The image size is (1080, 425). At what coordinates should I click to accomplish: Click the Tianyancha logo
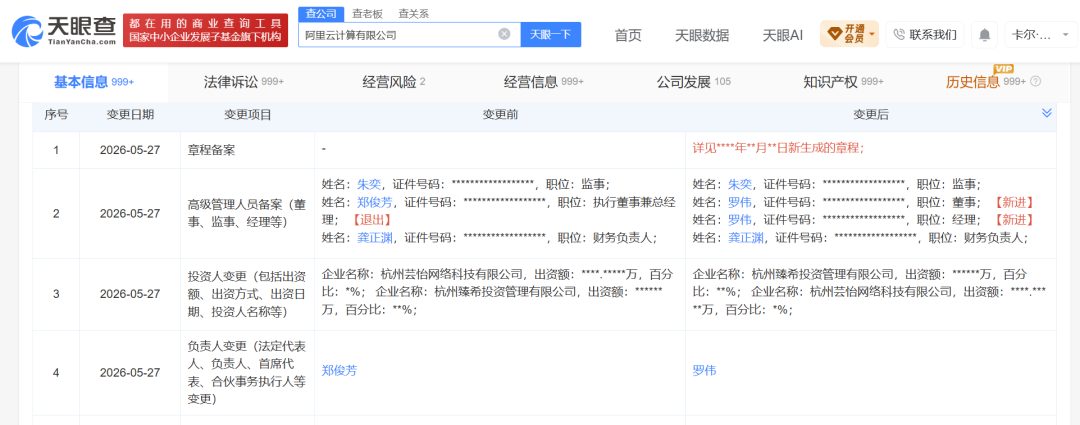(x=63, y=30)
